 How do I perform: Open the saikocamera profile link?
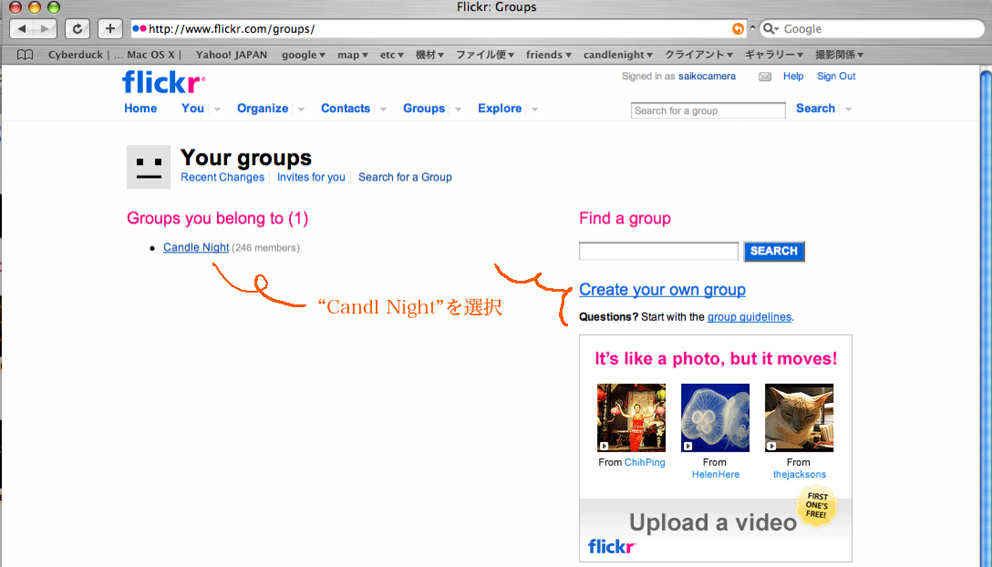707,76
